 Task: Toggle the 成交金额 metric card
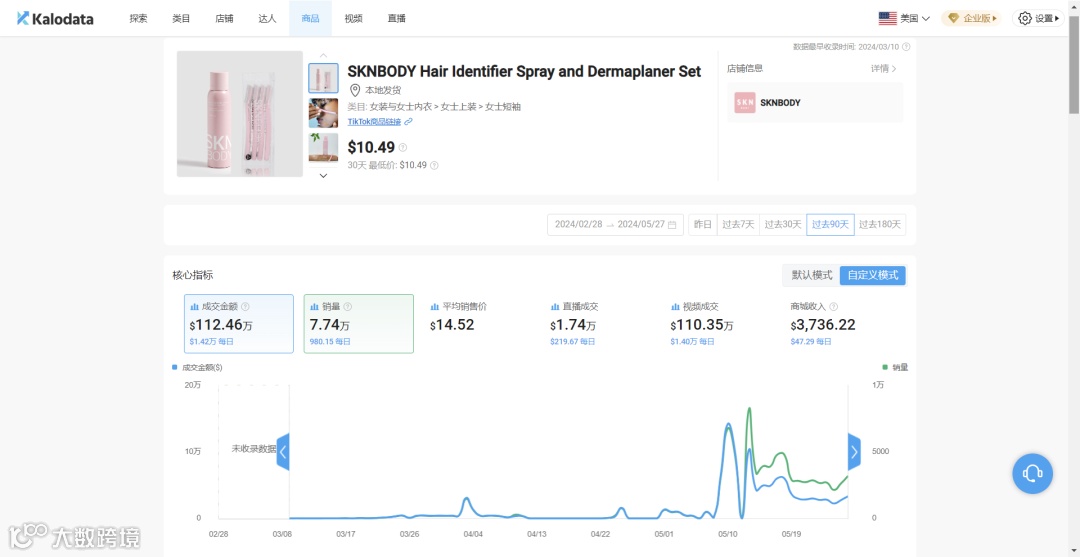pyautogui.click(x=238, y=324)
